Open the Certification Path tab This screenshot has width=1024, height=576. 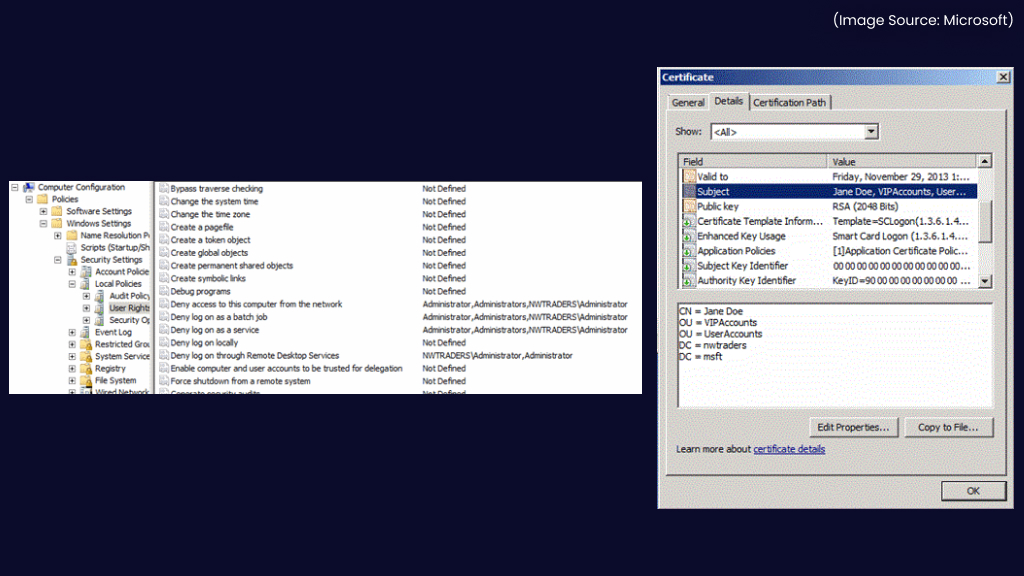[x=789, y=102]
